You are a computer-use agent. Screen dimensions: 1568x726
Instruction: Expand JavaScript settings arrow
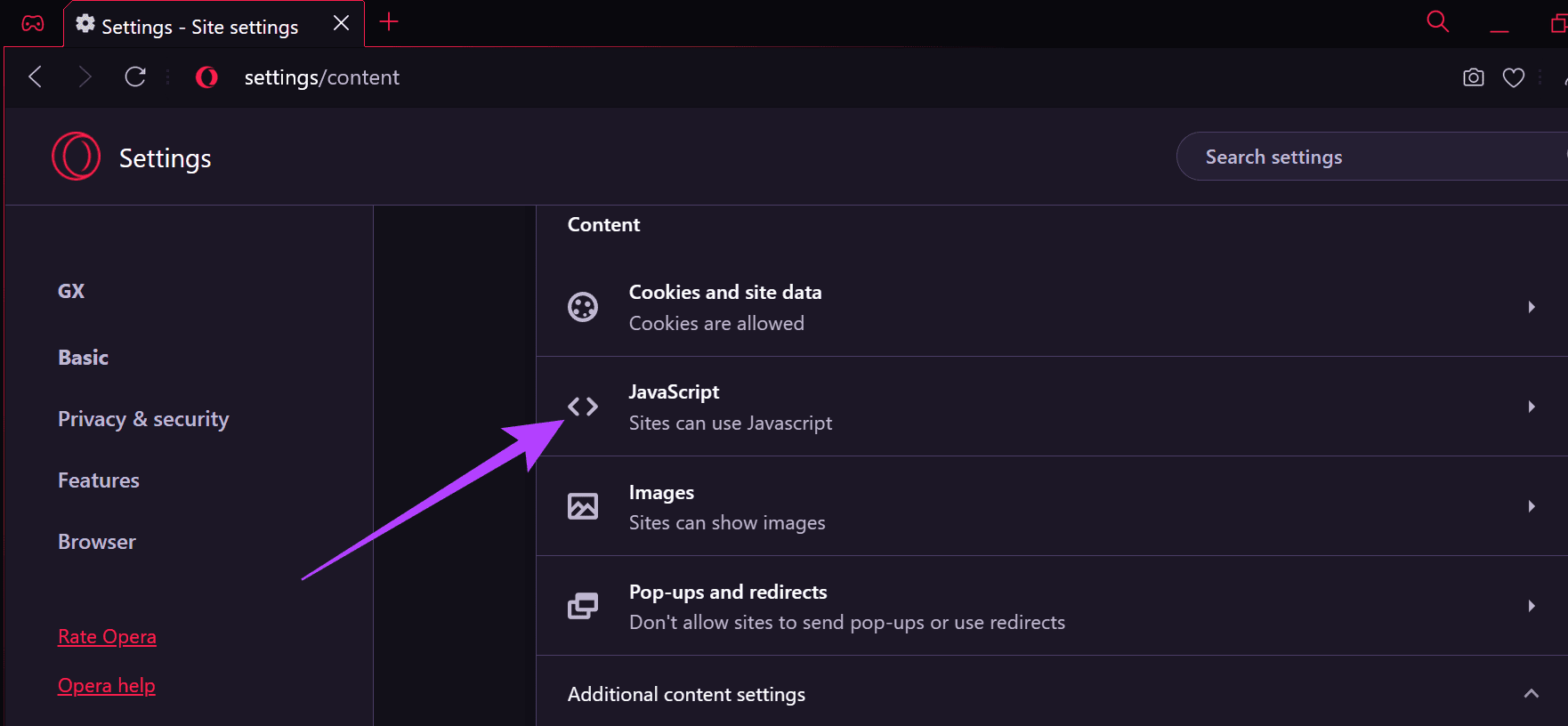tap(1532, 407)
